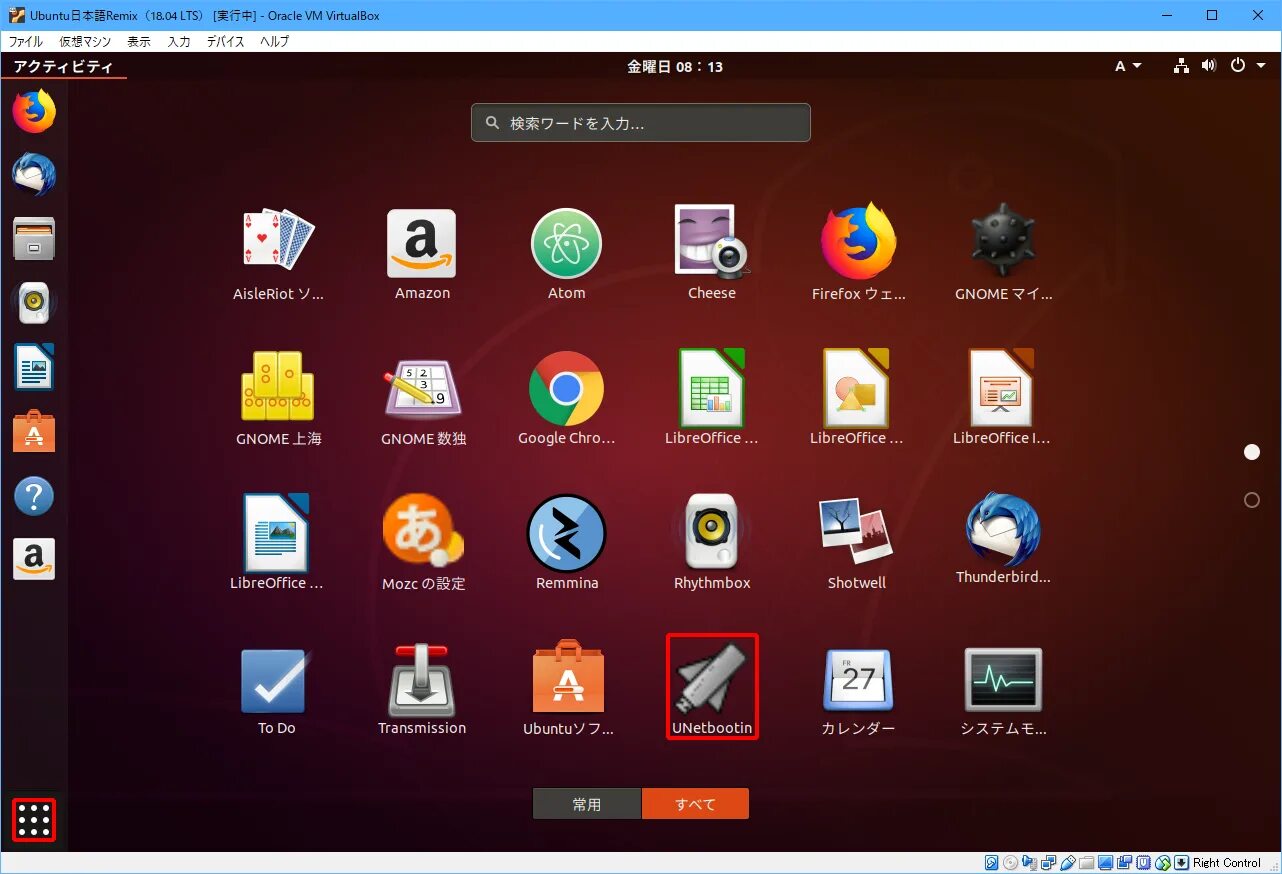
Task: Click Right Control host key indicator
Action: click(1226, 863)
